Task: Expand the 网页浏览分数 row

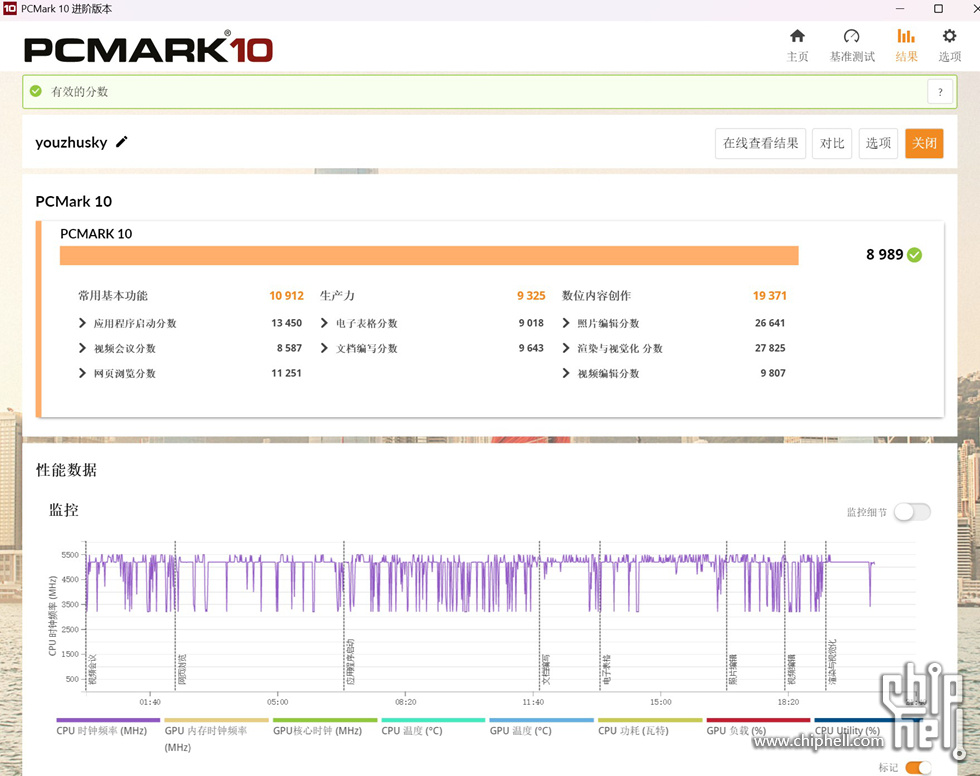Action: [82, 373]
